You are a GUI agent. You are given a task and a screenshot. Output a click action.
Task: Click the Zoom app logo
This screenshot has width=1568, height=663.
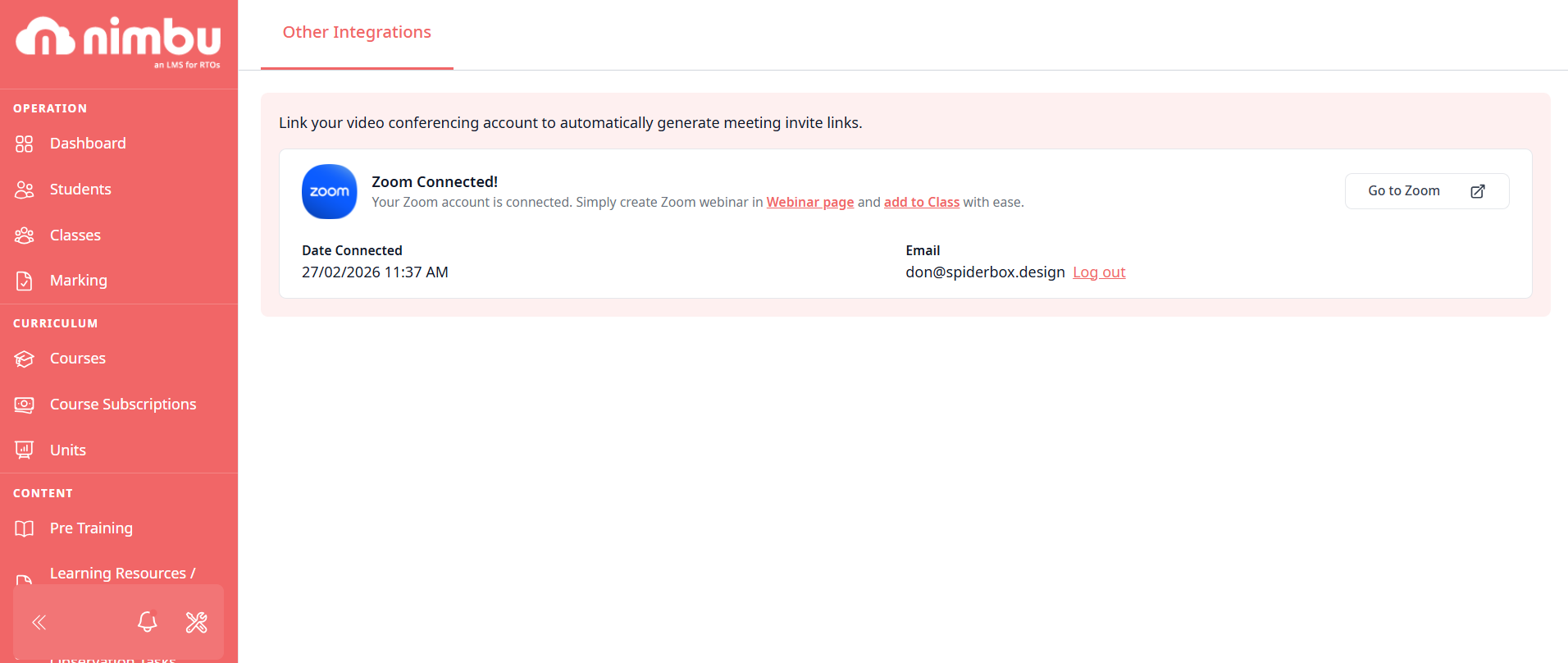click(330, 191)
